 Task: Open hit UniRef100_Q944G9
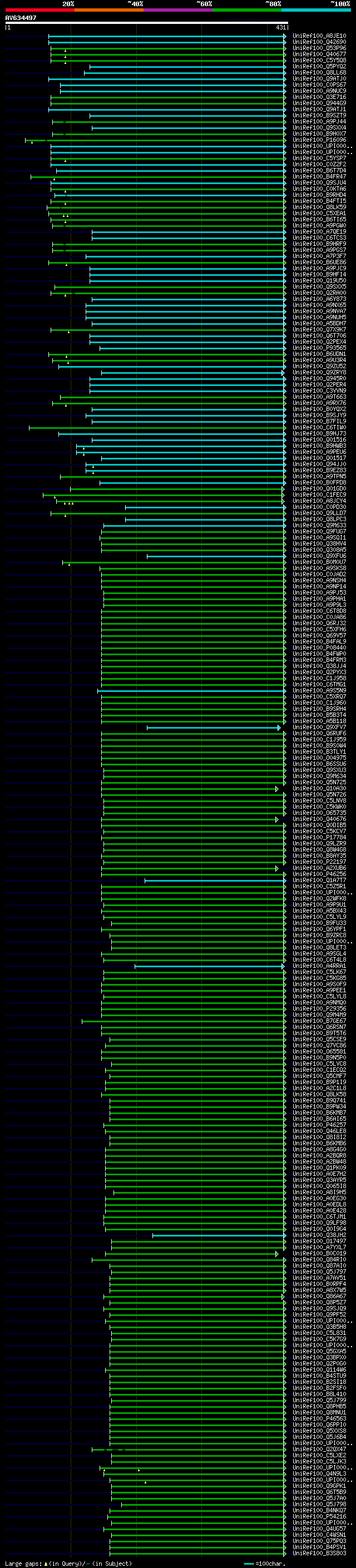click(x=319, y=103)
